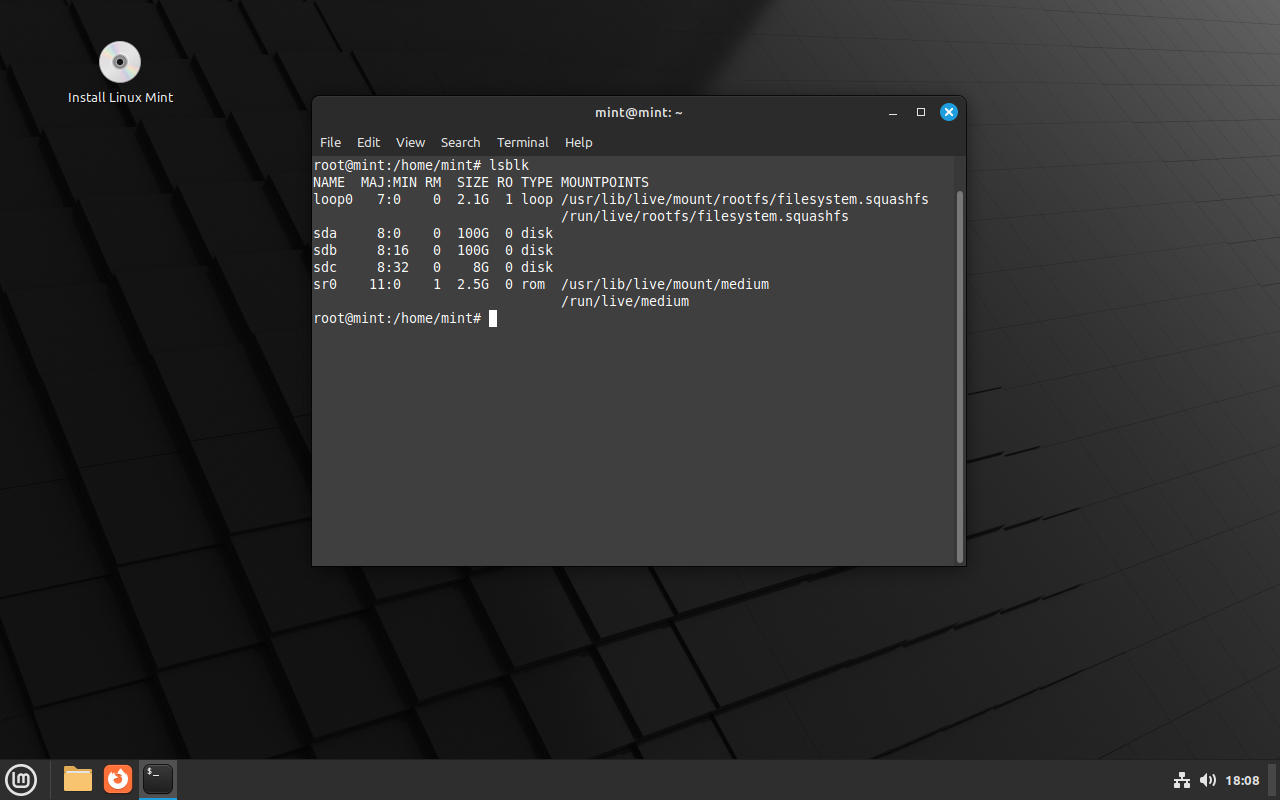
Task: Focus the terminal via its taskbar icon
Action: point(157,779)
